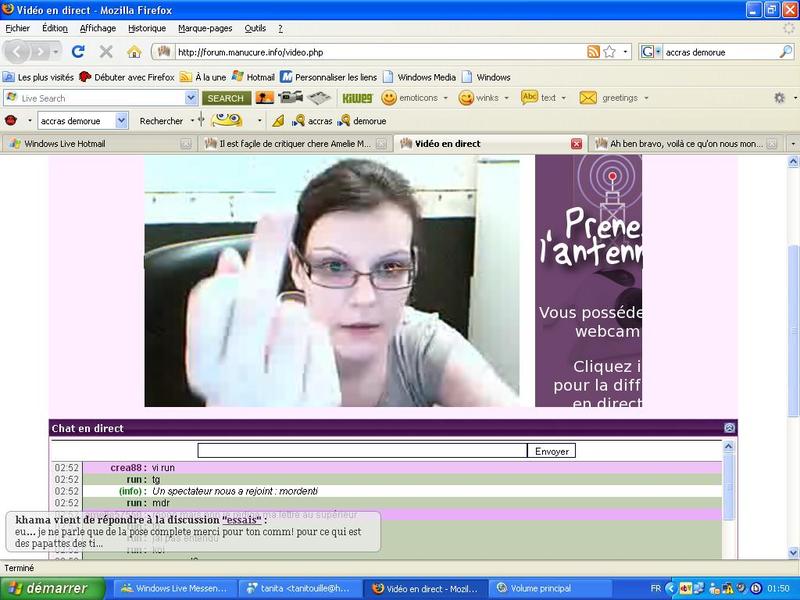This screenshot has height=600, width=800.
Task: Go to the Firefox home page icon
Action: tap(134, 51)
